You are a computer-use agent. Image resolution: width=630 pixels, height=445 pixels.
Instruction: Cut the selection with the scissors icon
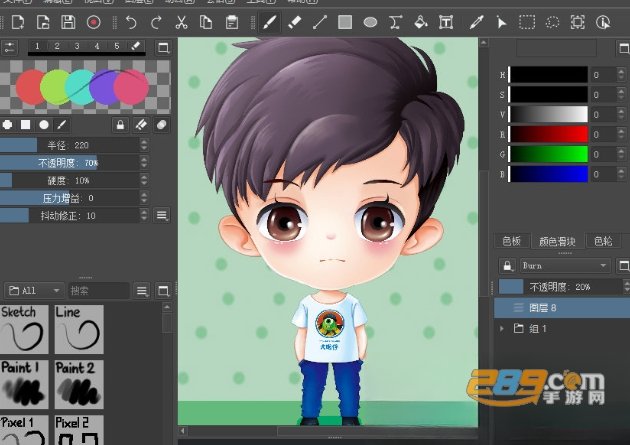(x=181, y=22)
